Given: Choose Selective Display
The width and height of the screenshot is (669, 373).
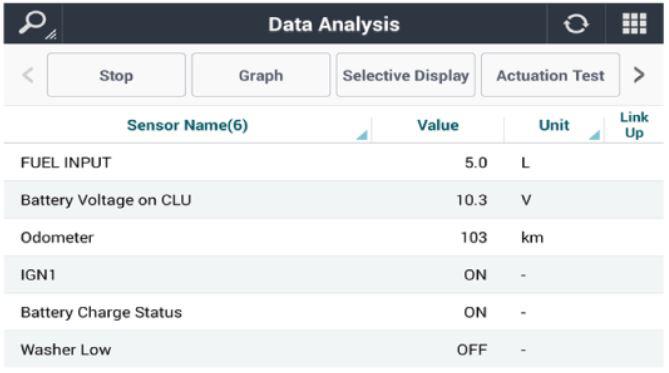Looking at the screenshot, I should click(405, 75).
